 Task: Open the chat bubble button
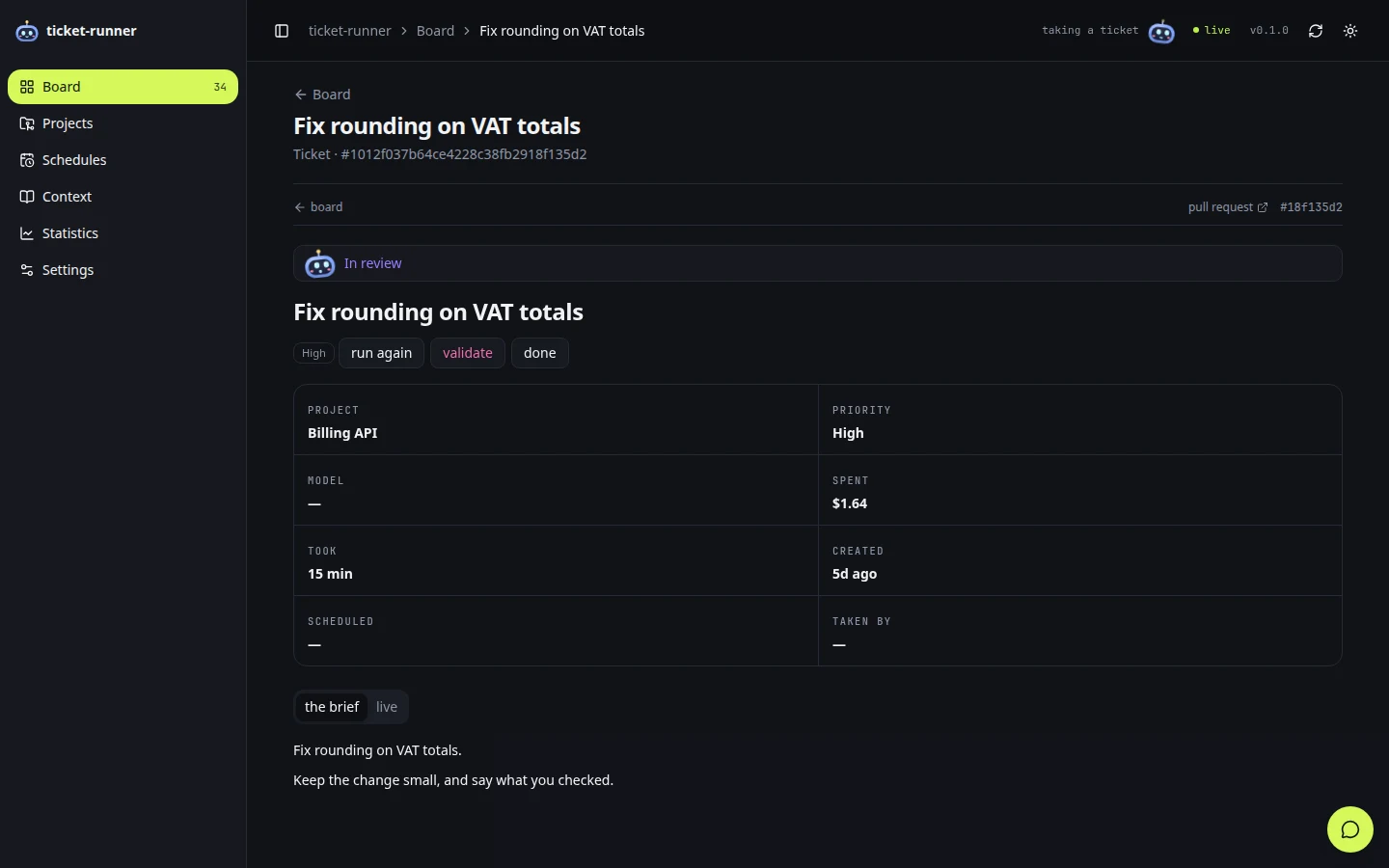(1350, 829)
